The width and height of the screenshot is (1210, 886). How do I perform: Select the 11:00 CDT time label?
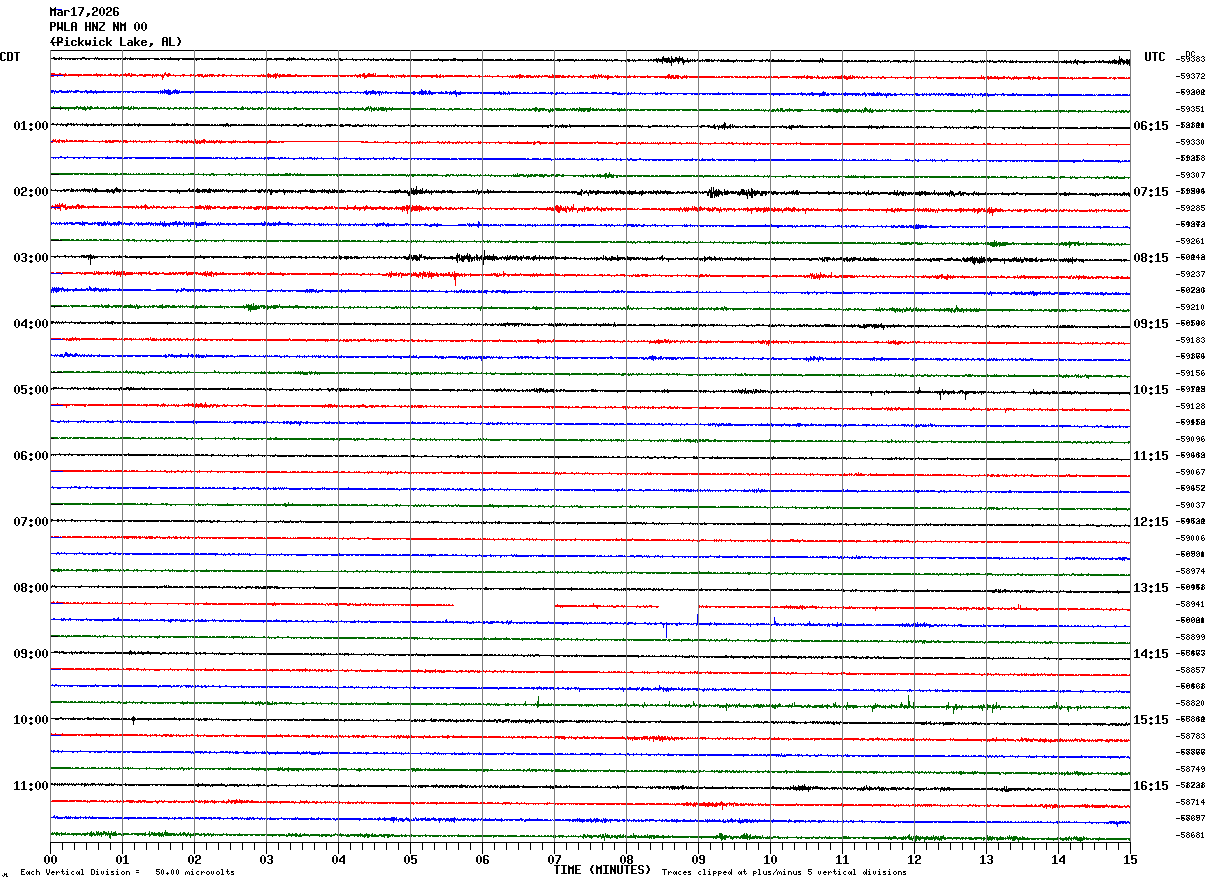coord(31,786)
